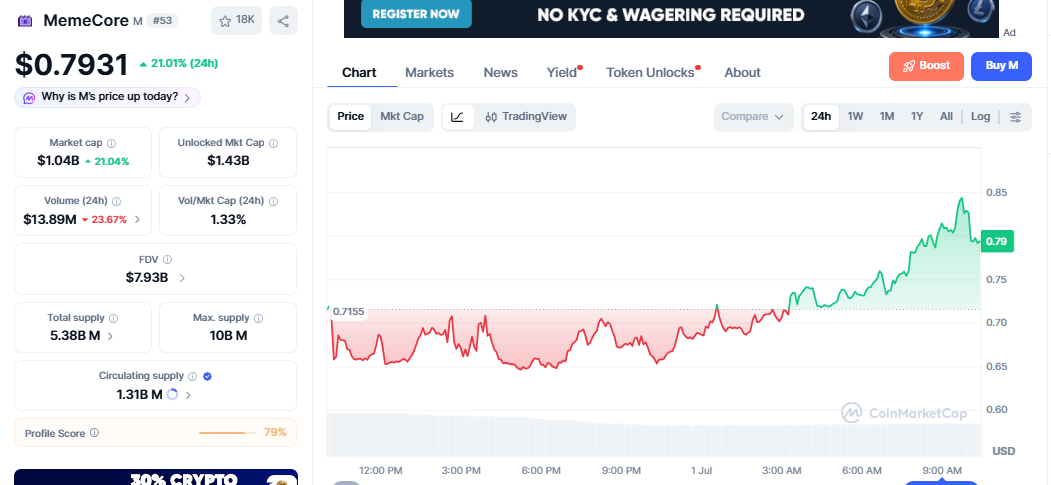This screenshot has height=485, width=1051.
Task: Select the line chart icon
Action: tap(457, 117)
